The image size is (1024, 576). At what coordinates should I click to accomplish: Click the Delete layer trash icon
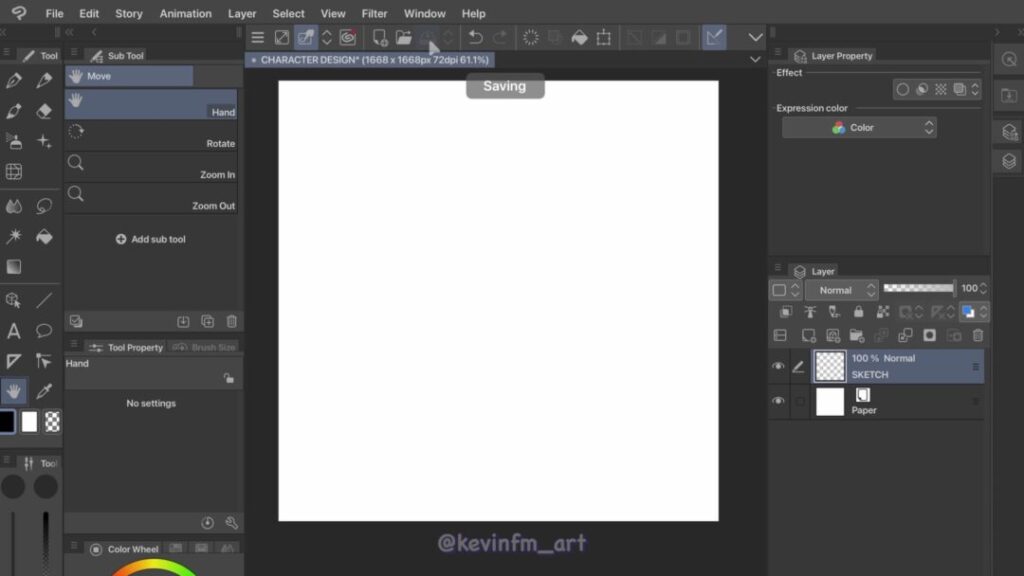pos(978,336)
